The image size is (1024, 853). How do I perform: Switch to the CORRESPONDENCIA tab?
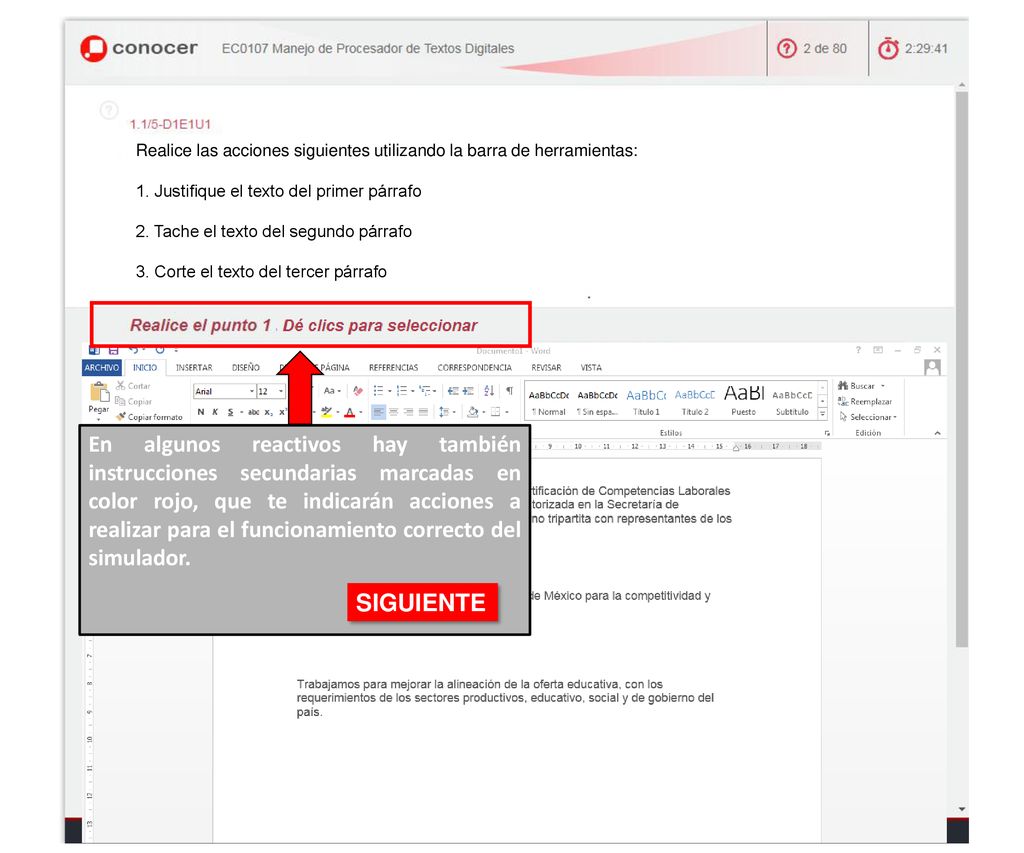pos(475,368)
